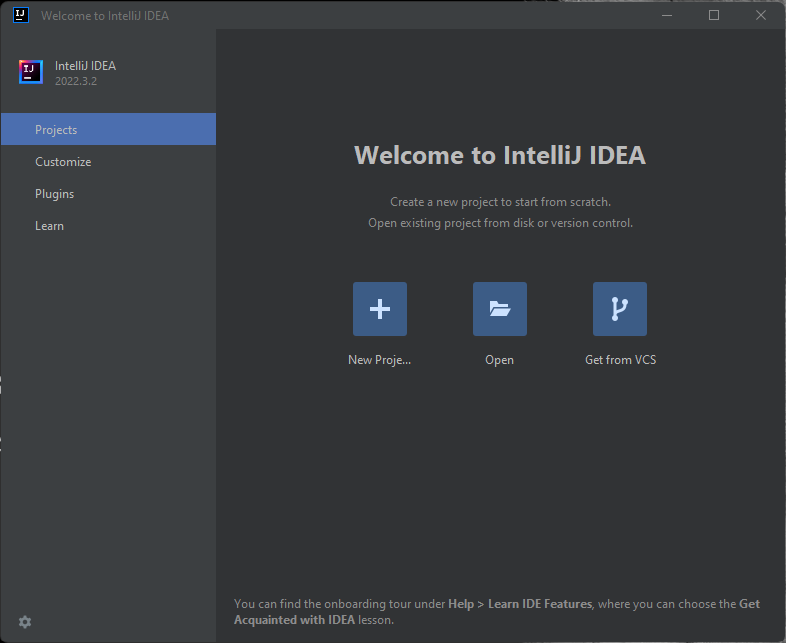
Task: Click the 'Learn IDE Features' bold text
Action: (x=540, y=604)
